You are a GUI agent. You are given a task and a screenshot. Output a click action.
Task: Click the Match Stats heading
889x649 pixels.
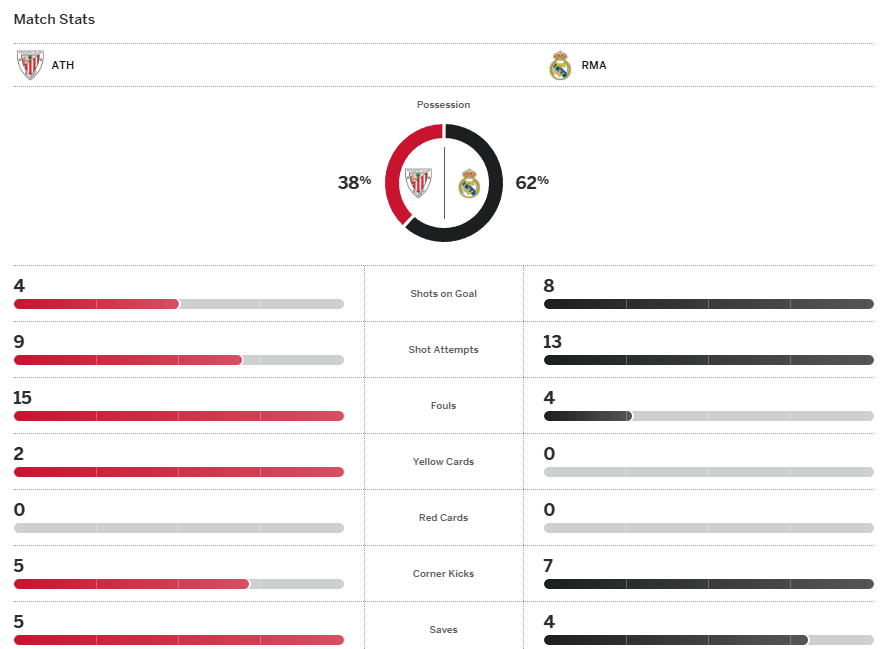55,19
